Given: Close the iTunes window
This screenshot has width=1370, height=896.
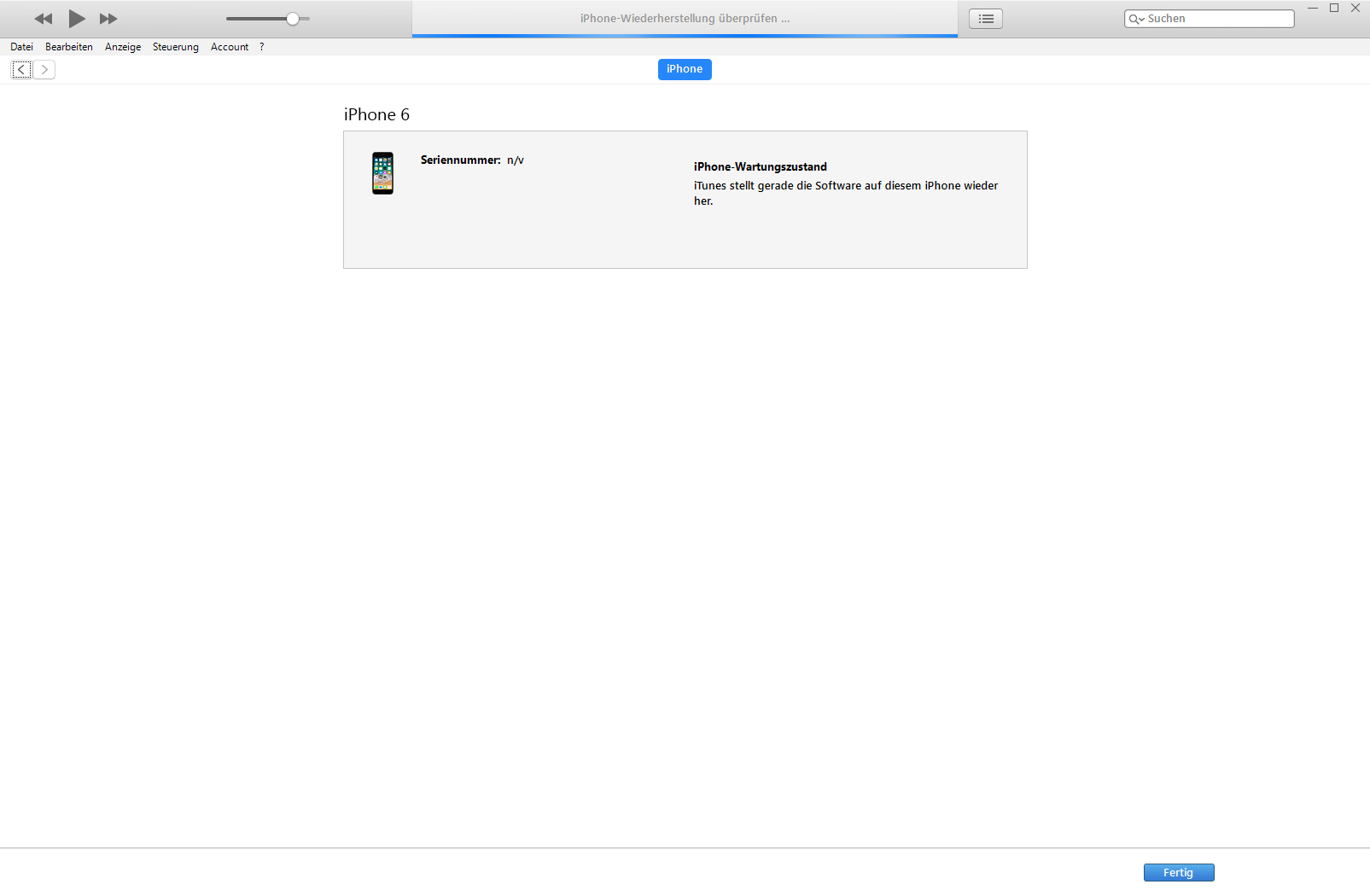Looking at the screenshot, I should [x=1355, y=9].
